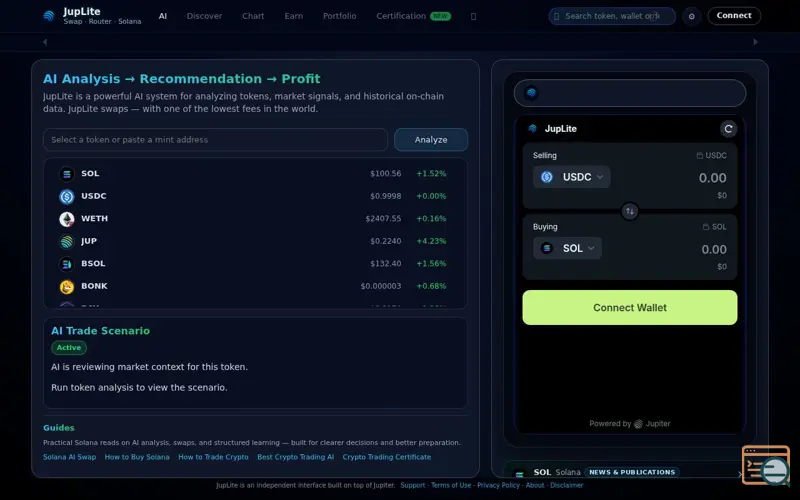Select the SOL row in token list
Image resolution: width=800 pixels, height=500 pixels.
pos(255,174)
